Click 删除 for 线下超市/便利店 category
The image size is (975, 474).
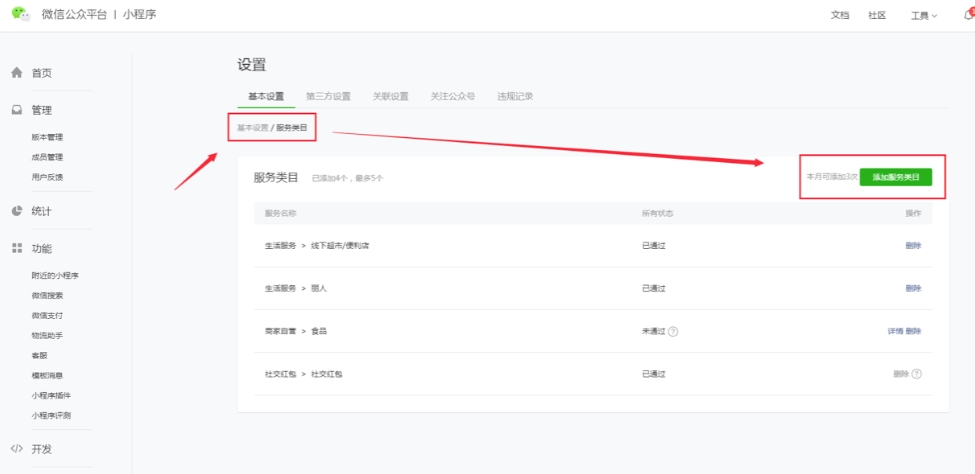pyautogui.click(x=913, y=245)
